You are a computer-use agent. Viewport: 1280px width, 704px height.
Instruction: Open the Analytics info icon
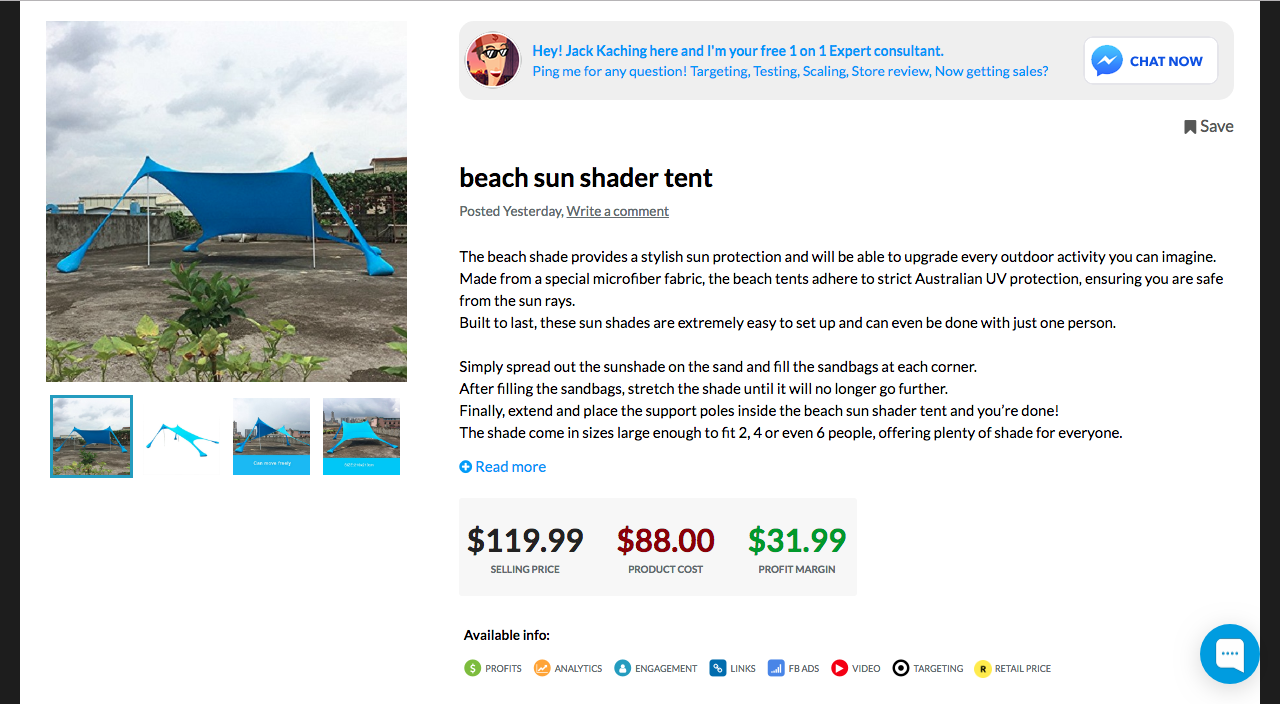542,668
